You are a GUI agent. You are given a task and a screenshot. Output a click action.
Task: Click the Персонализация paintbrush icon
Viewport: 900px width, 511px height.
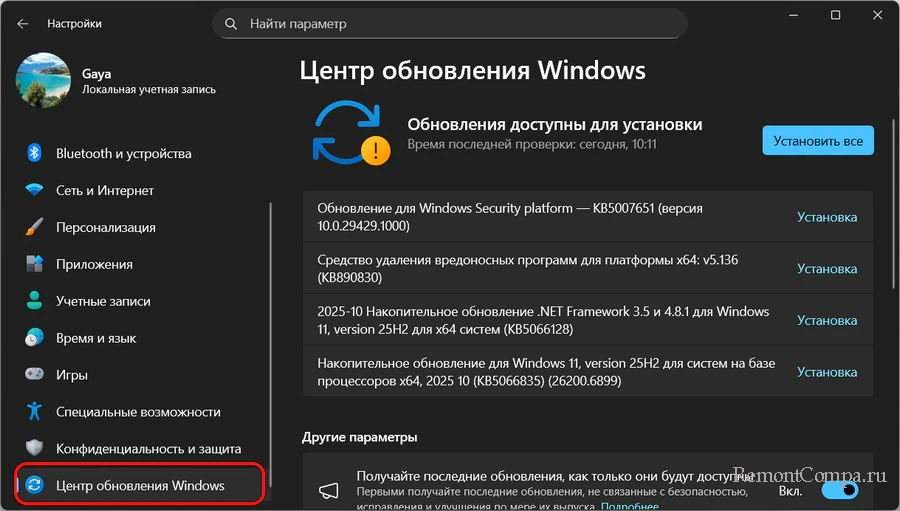(x=35, y=227)
